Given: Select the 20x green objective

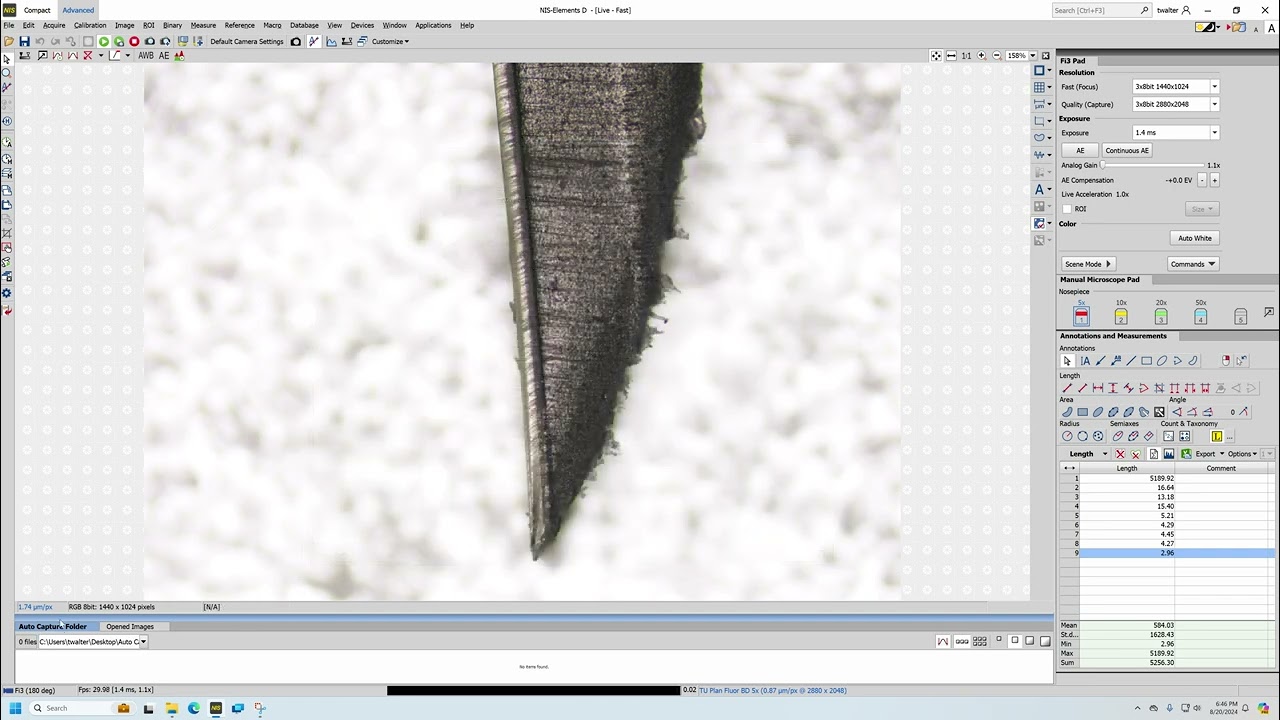Looking at the screenshot, I should coord(1161,316).
